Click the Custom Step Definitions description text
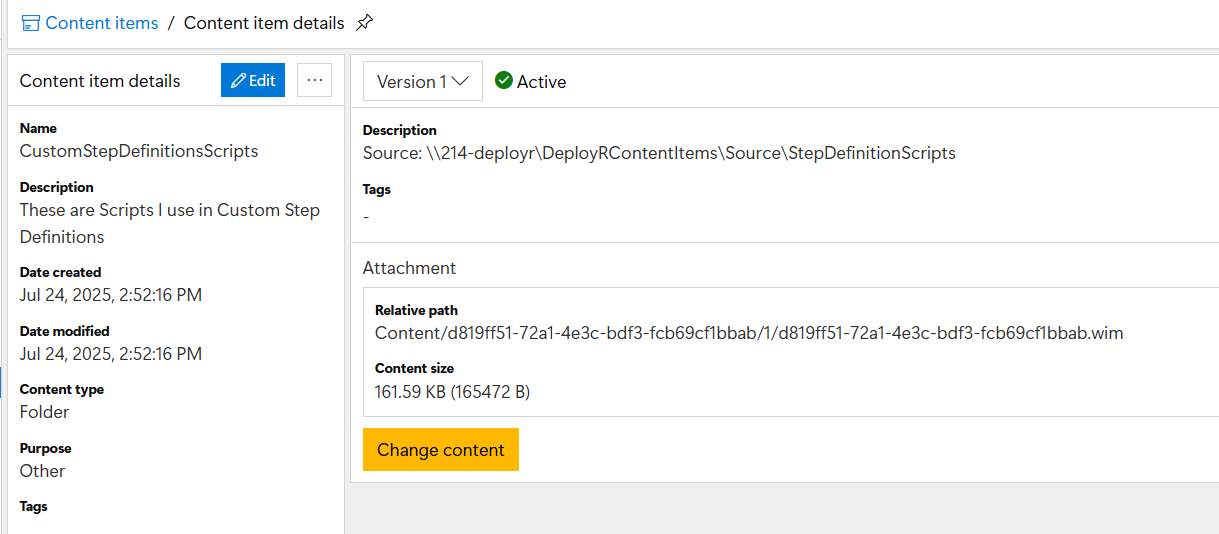The width and height of the screenshot is (1219, 534). (x=169, y=223)
